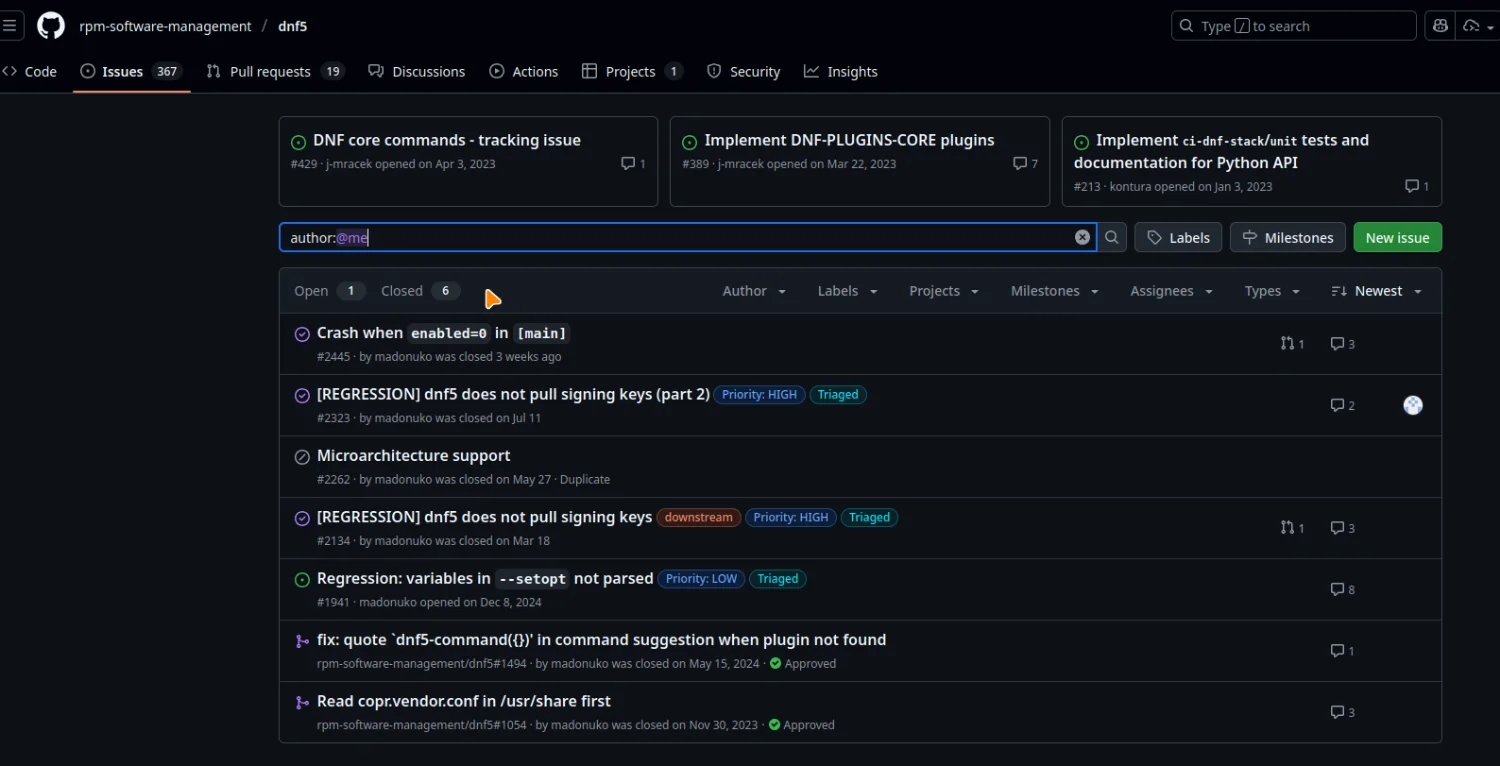Expand the Author filter dropdown
This screenshot has width=1500, height=766.
(x=754, y=291)
